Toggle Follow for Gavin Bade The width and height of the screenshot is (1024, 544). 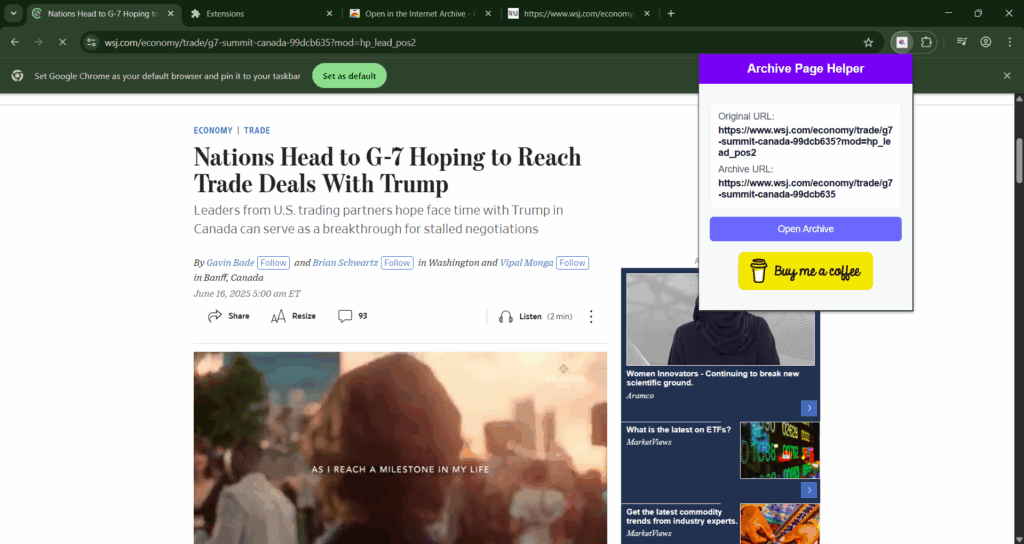click(x=274, y=263)
